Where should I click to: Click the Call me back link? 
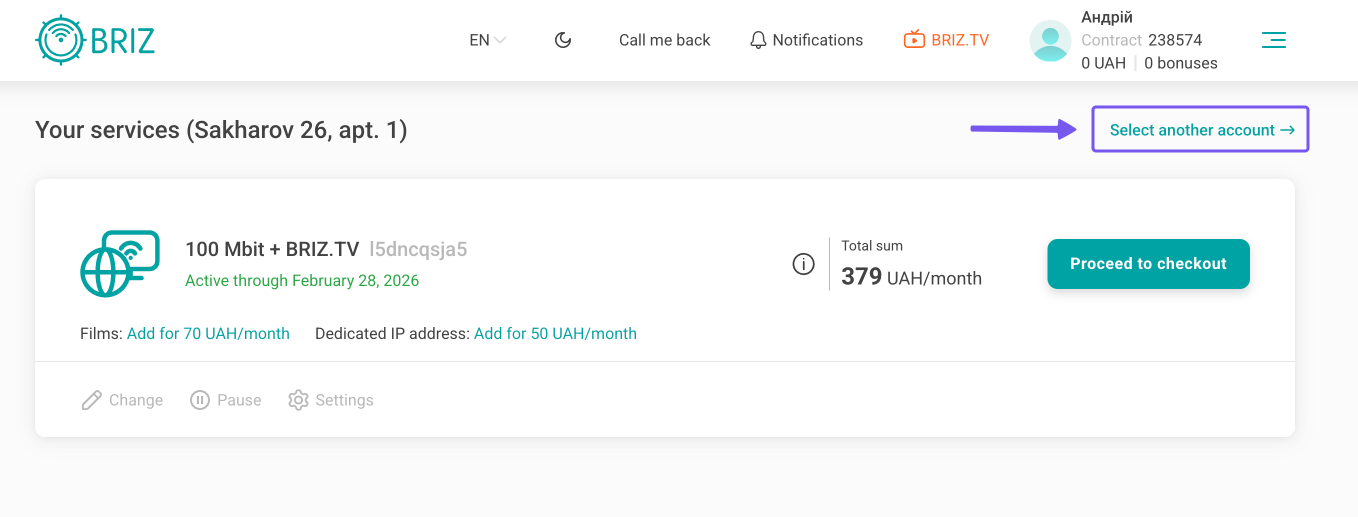pyautogui.click(x=664, y=40)
